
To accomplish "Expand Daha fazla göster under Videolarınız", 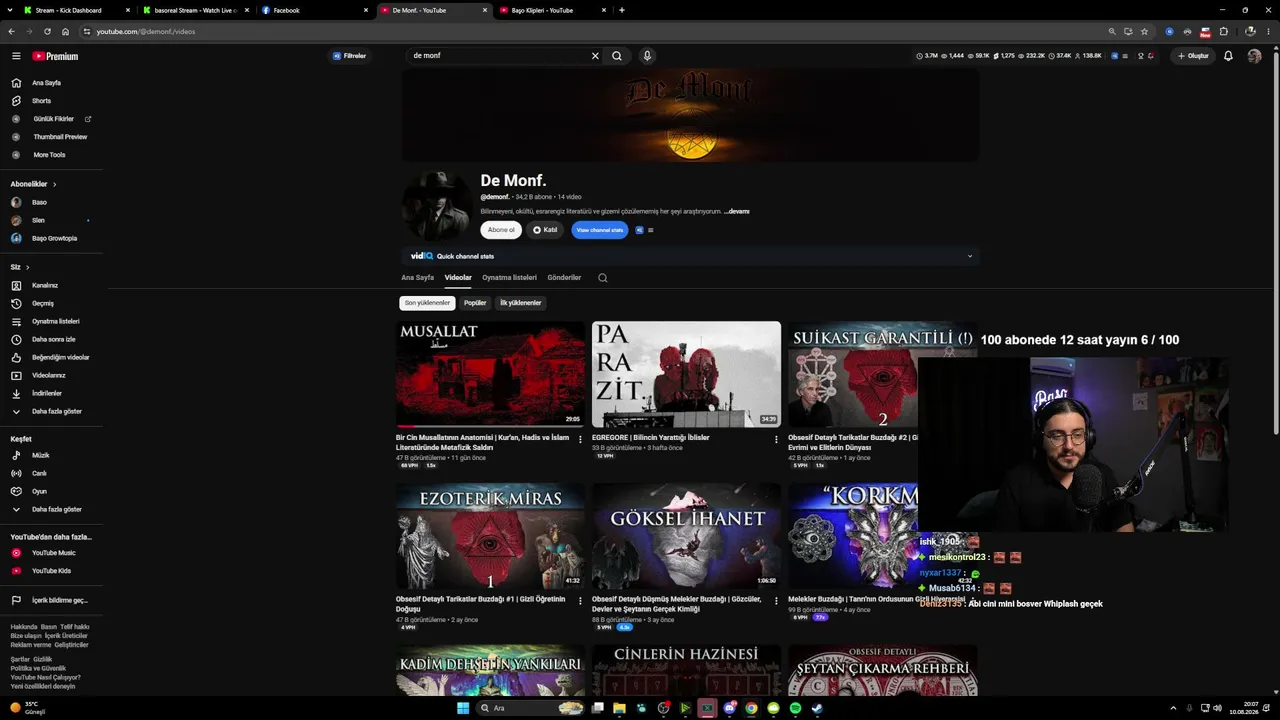I will [x=56, y=411].
